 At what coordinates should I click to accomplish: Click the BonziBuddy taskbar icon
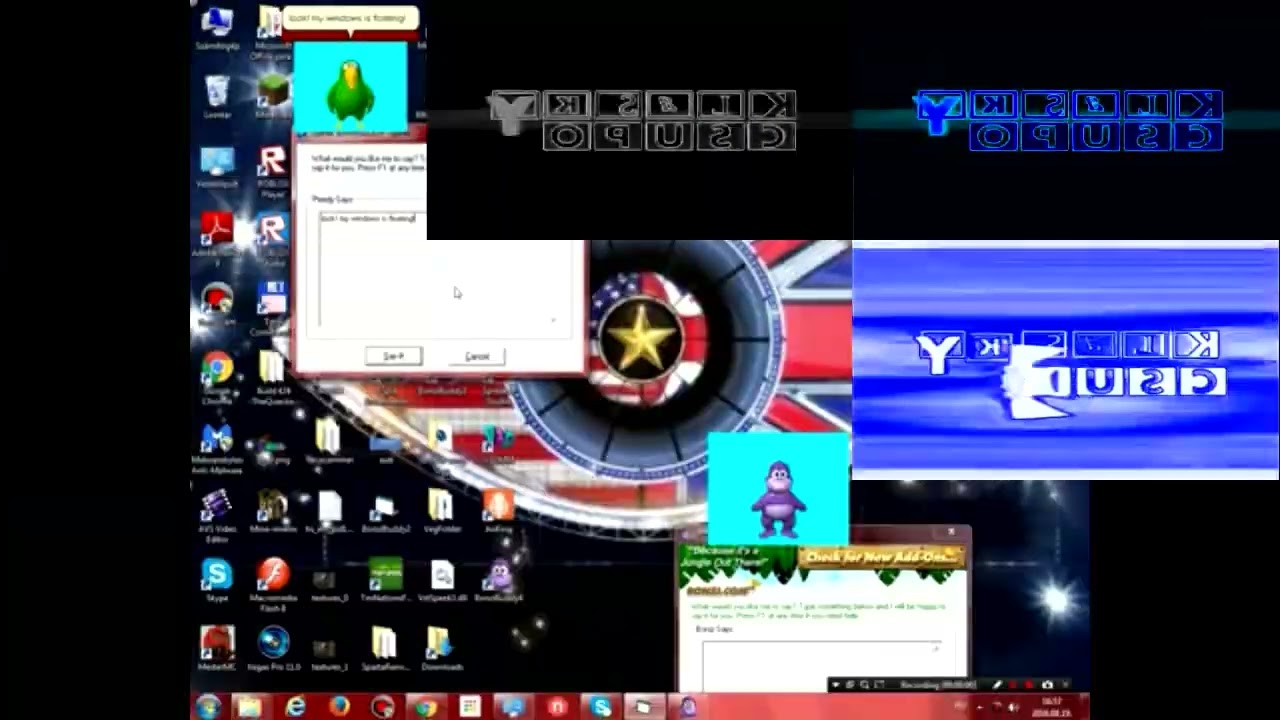point(688,707)
